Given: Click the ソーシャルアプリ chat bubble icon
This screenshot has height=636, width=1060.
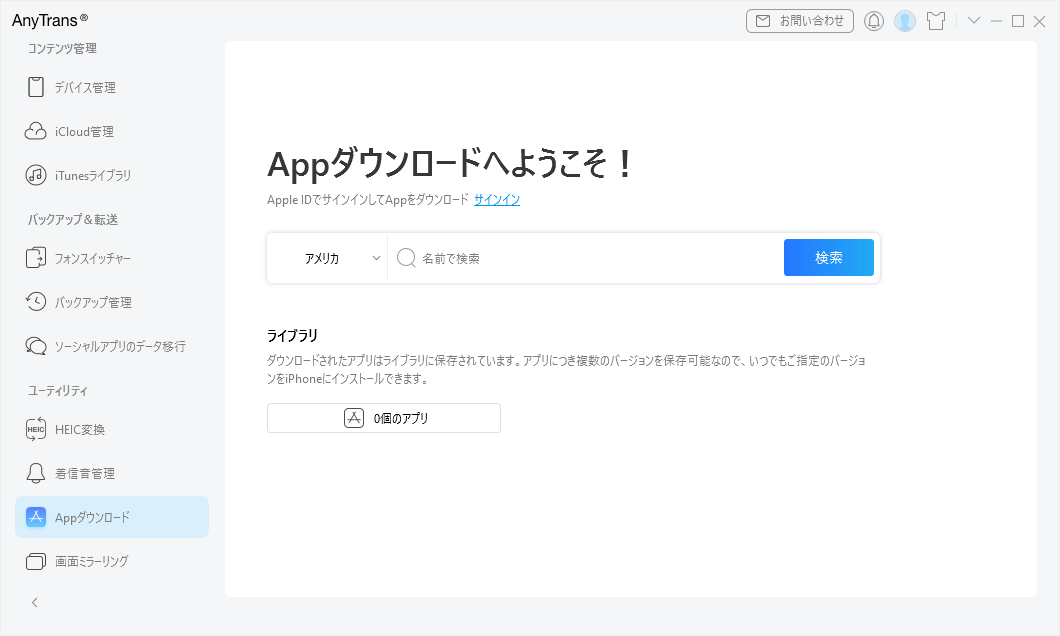Looking at the screenshot, I should [x=36, y=345].
